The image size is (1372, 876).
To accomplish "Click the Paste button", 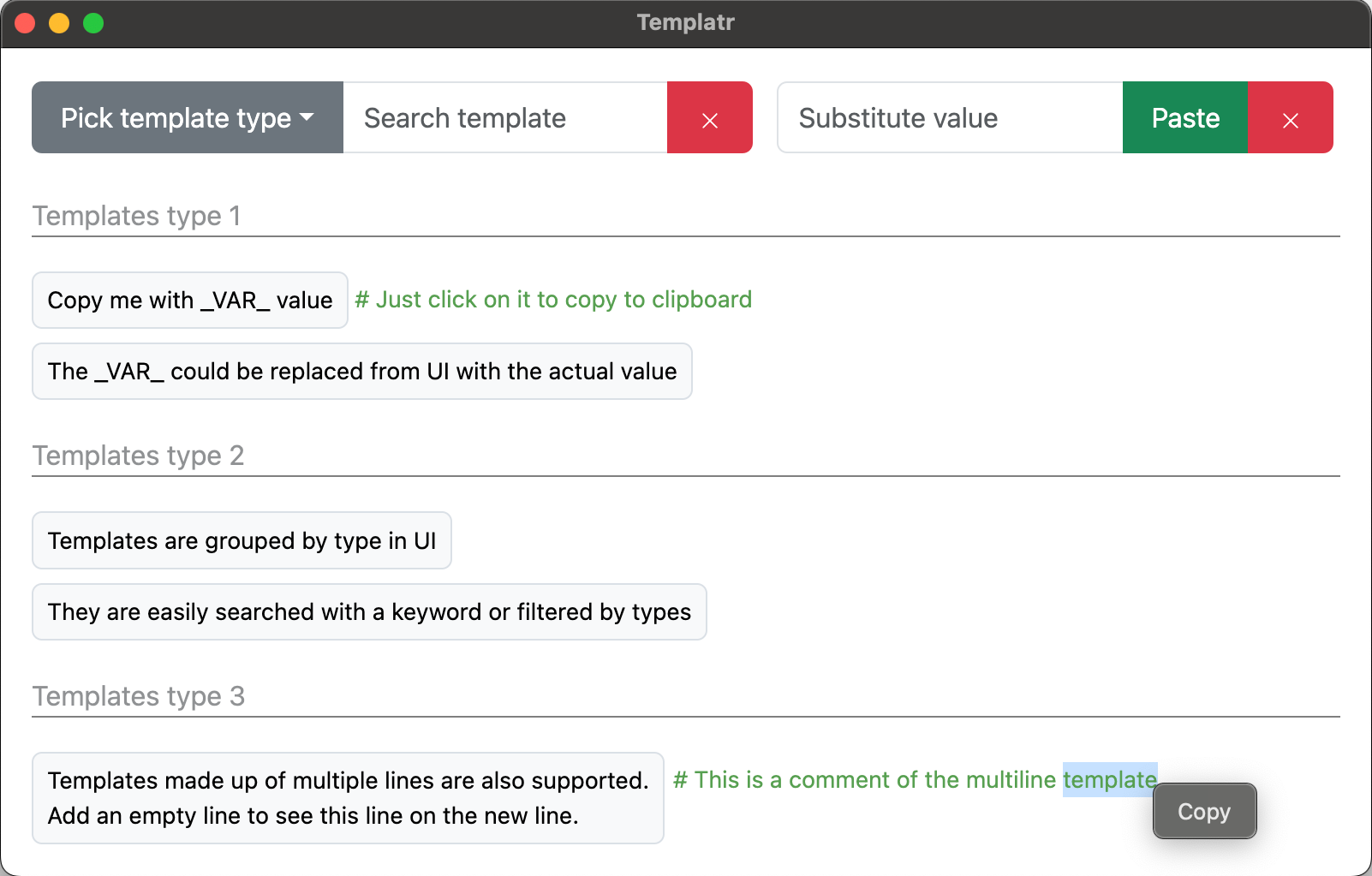I will (x=1185, y=118).
